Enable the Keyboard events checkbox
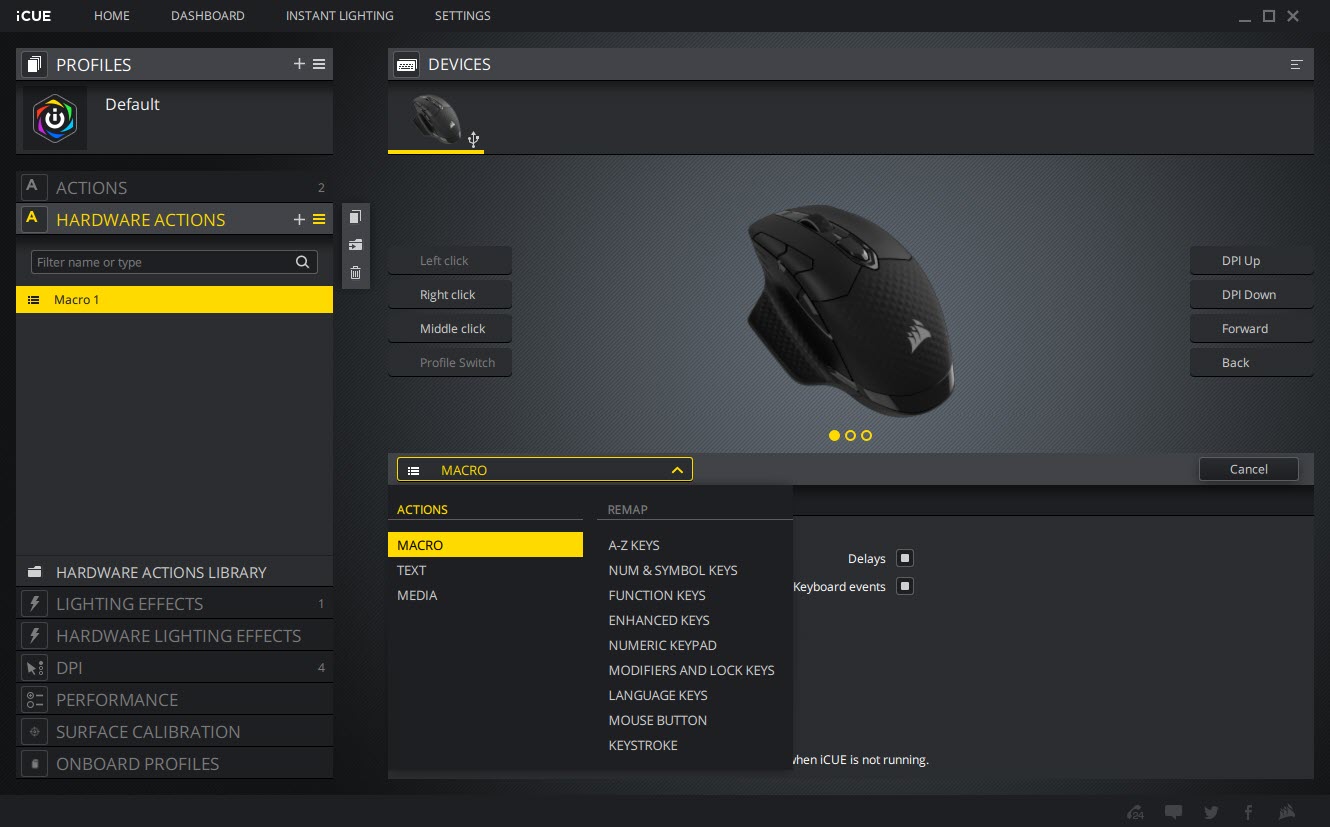Image resolution: width=1330 pixels, height=827 pixels. tap(905, 586)
